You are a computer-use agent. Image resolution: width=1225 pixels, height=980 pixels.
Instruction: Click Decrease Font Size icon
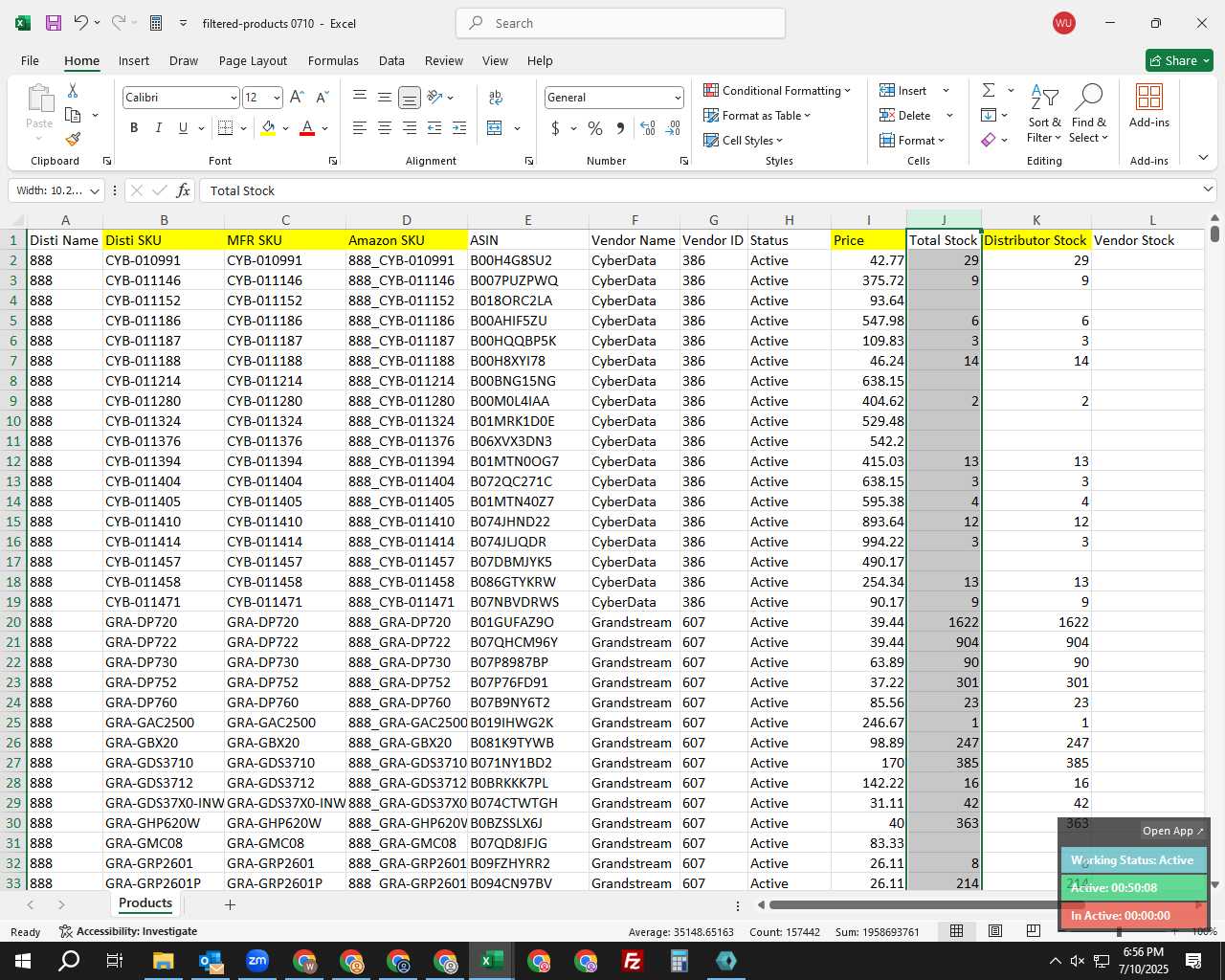pos(322,98)
